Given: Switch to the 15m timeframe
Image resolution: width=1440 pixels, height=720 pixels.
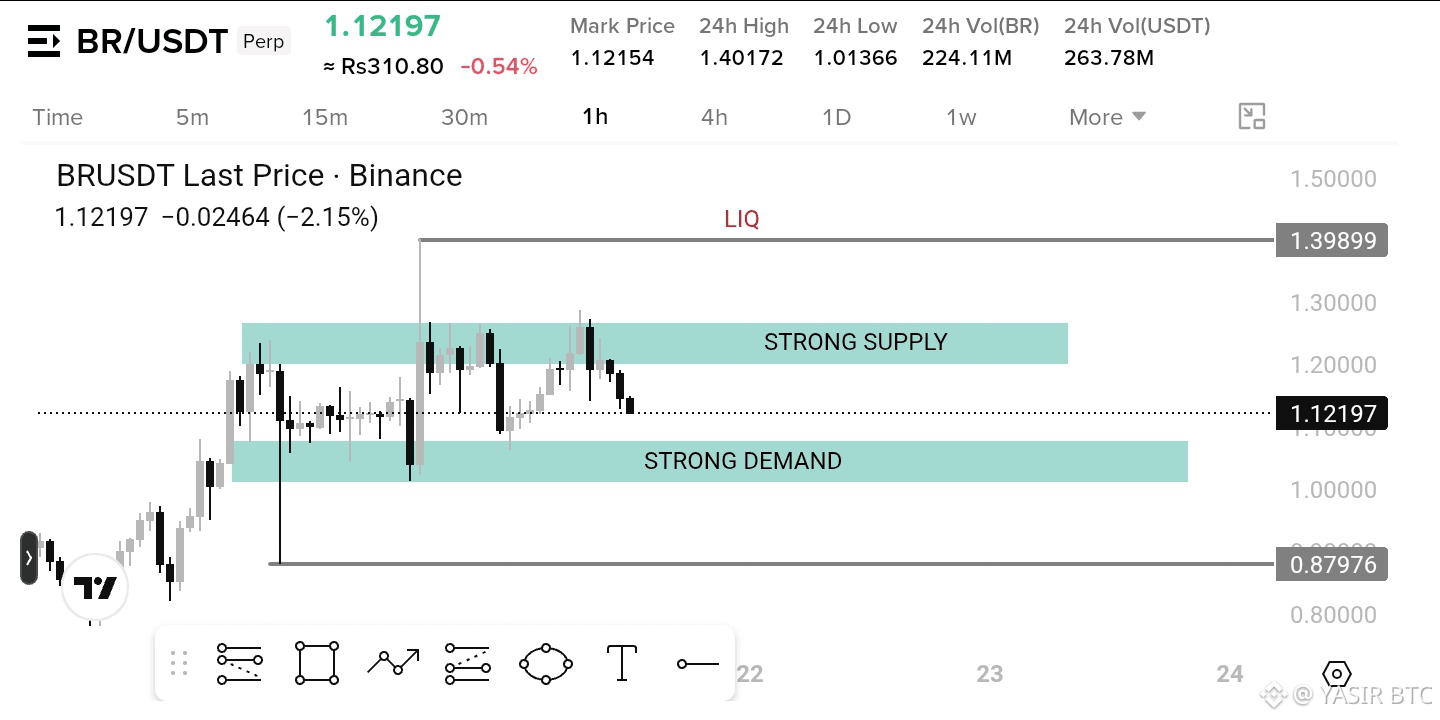Looking at the screenshot, I should pyautogui.click(x=325, y=117).
